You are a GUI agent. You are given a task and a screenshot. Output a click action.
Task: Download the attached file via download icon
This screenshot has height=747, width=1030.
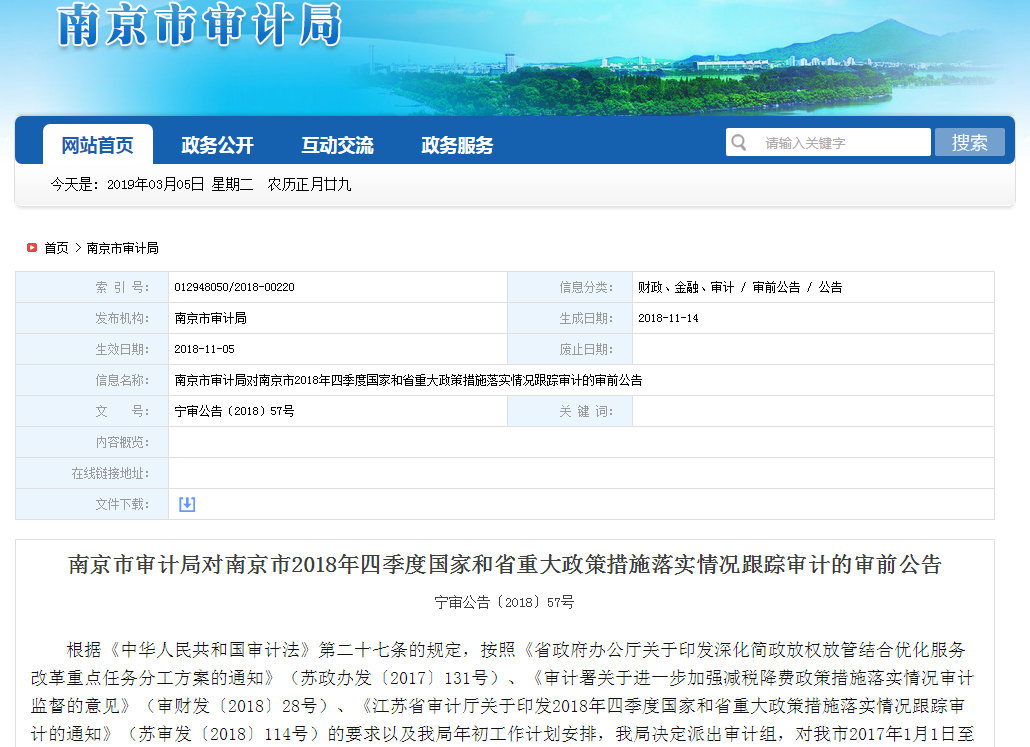pyautogui.click(x=187, y=504)
